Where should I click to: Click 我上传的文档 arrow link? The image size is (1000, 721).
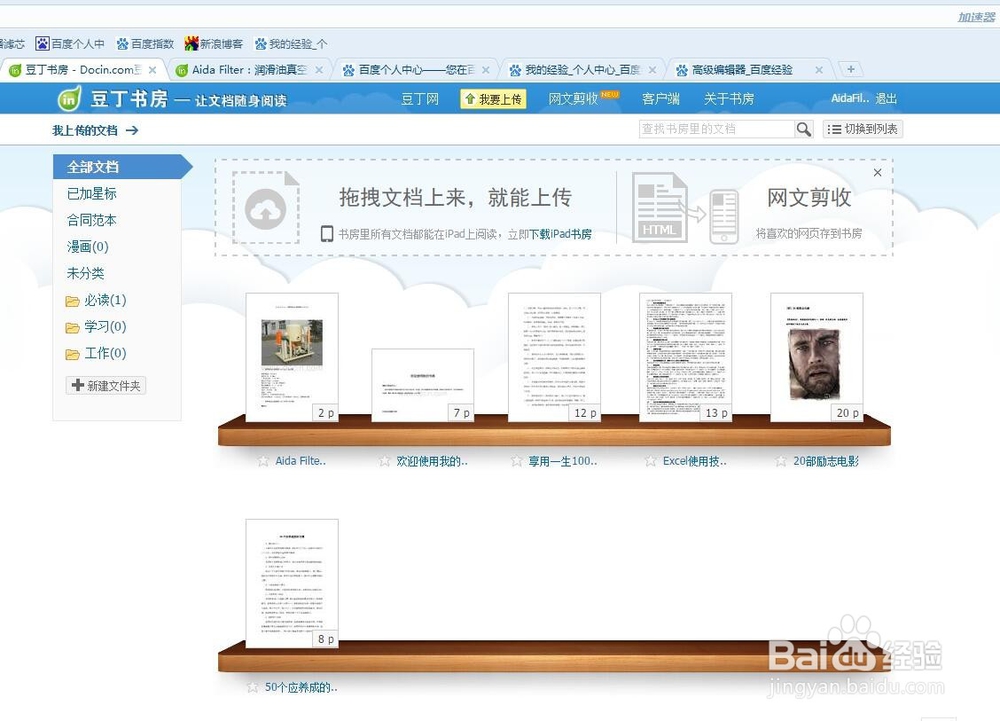(95, 131)
